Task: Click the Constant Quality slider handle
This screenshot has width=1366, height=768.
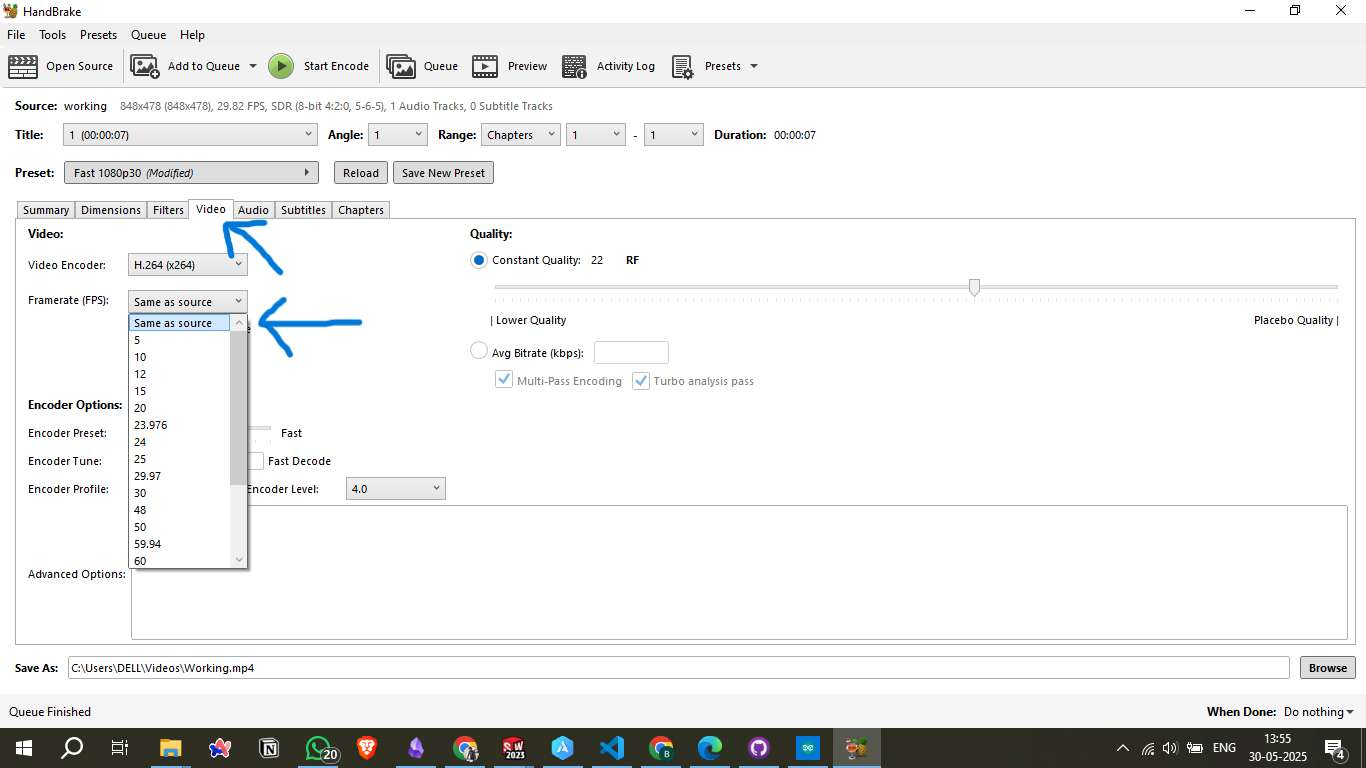Action: 974,287
